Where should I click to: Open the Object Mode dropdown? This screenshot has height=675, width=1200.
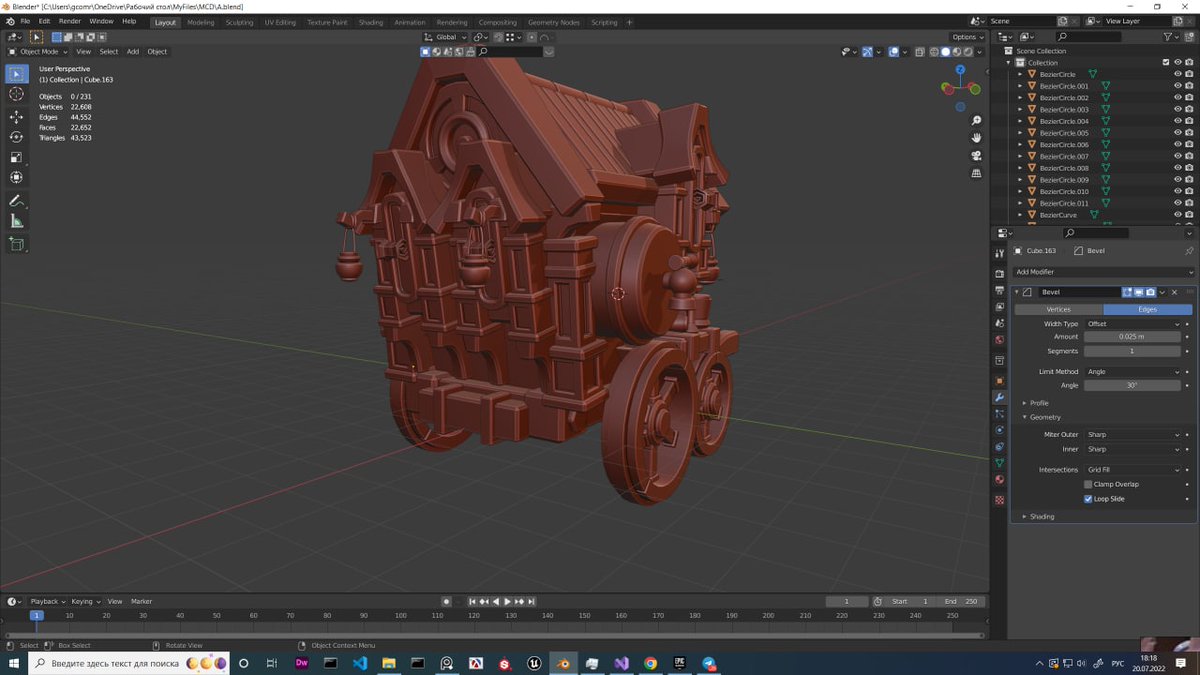coord(38,52)
